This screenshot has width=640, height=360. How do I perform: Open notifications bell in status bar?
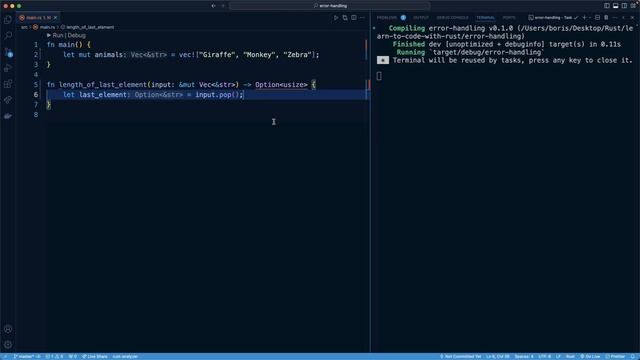coord(633,356)
